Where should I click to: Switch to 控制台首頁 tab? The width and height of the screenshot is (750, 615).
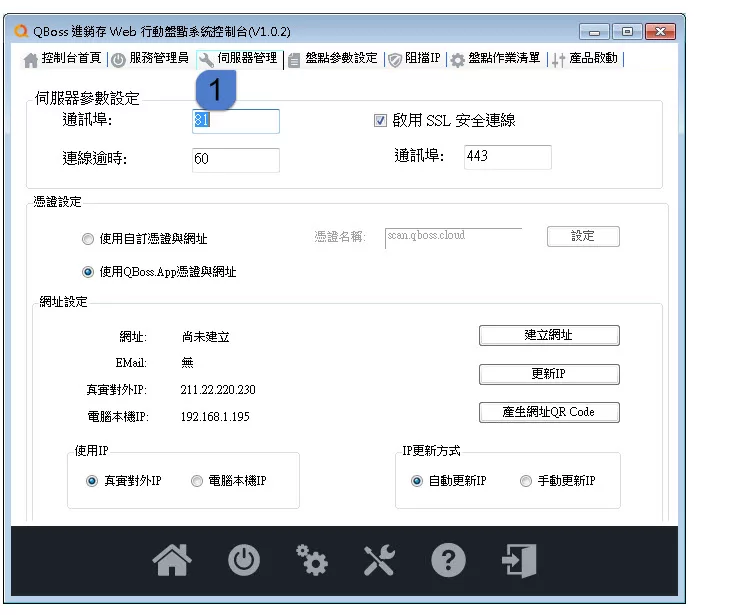(x=63, y=59)
